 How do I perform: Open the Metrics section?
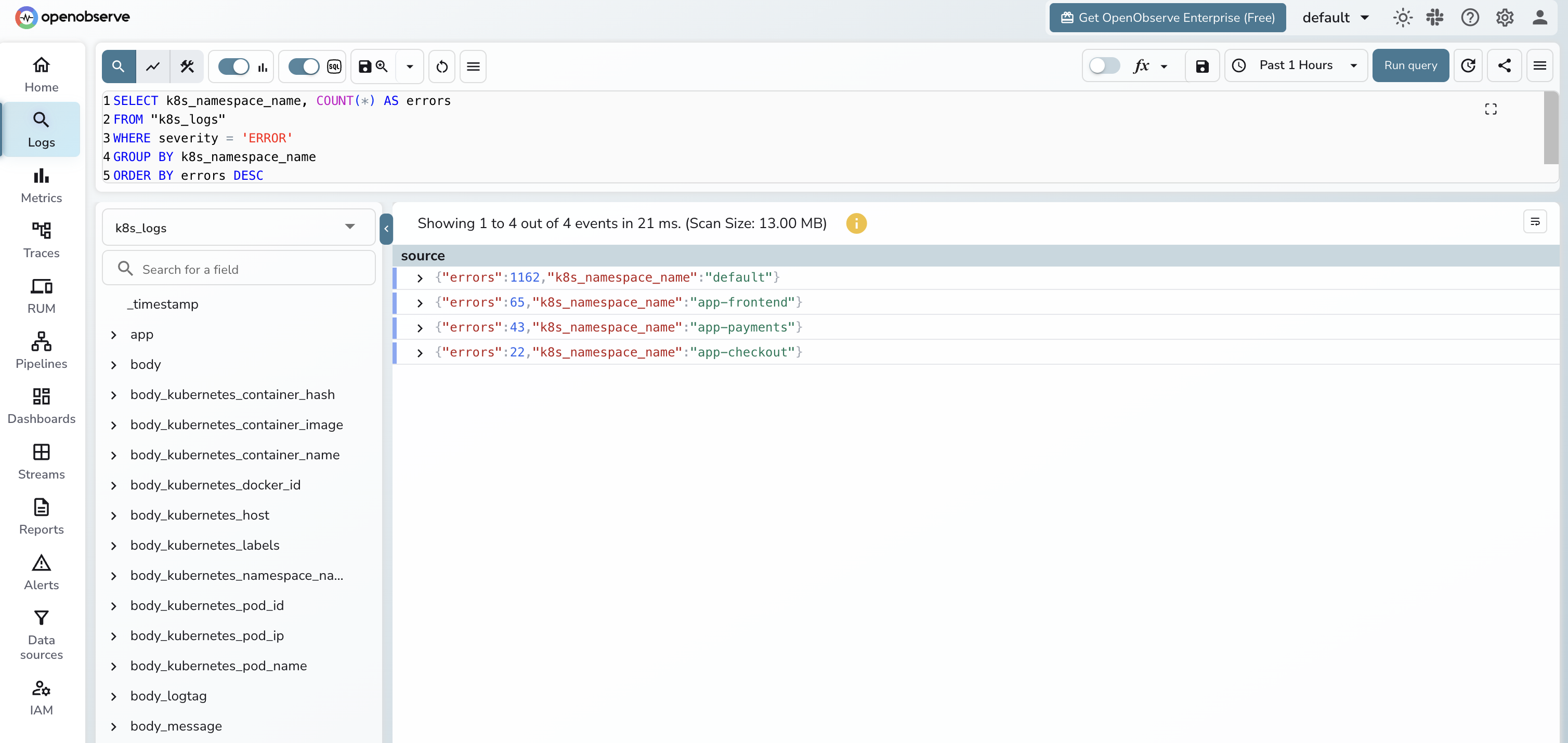[x=42, y=185]
